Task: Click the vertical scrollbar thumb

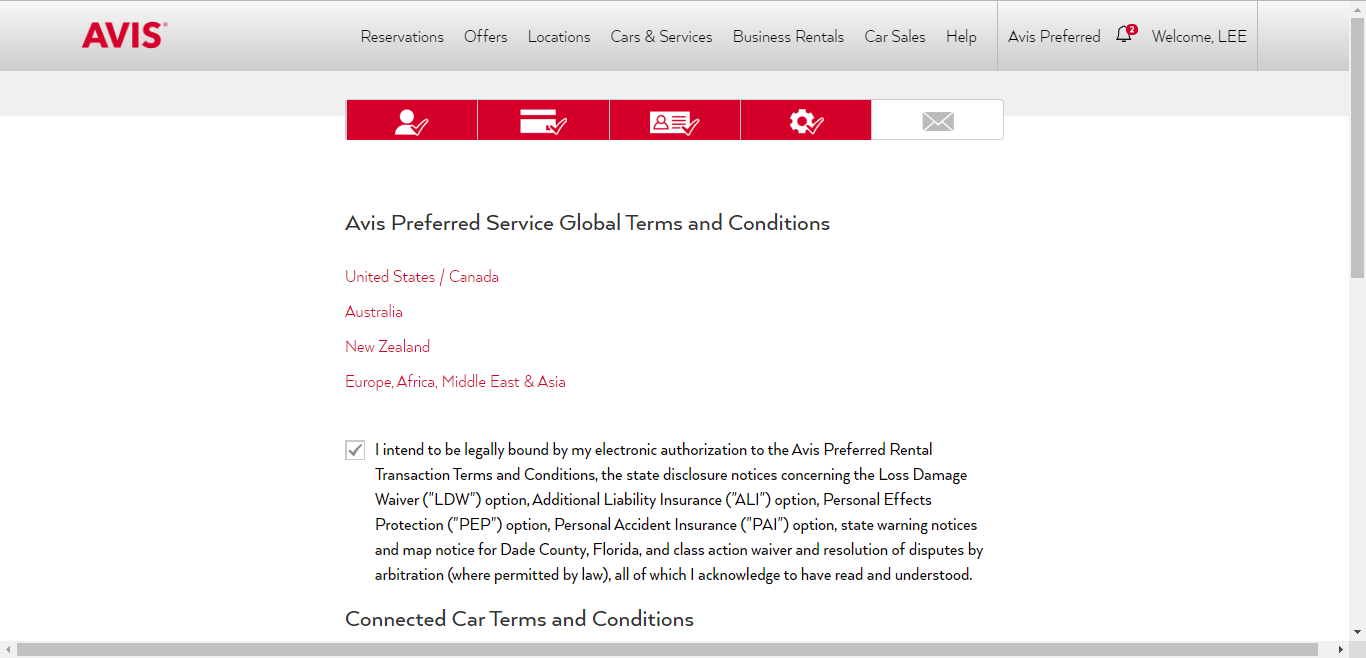Action: coord(1357,147)
